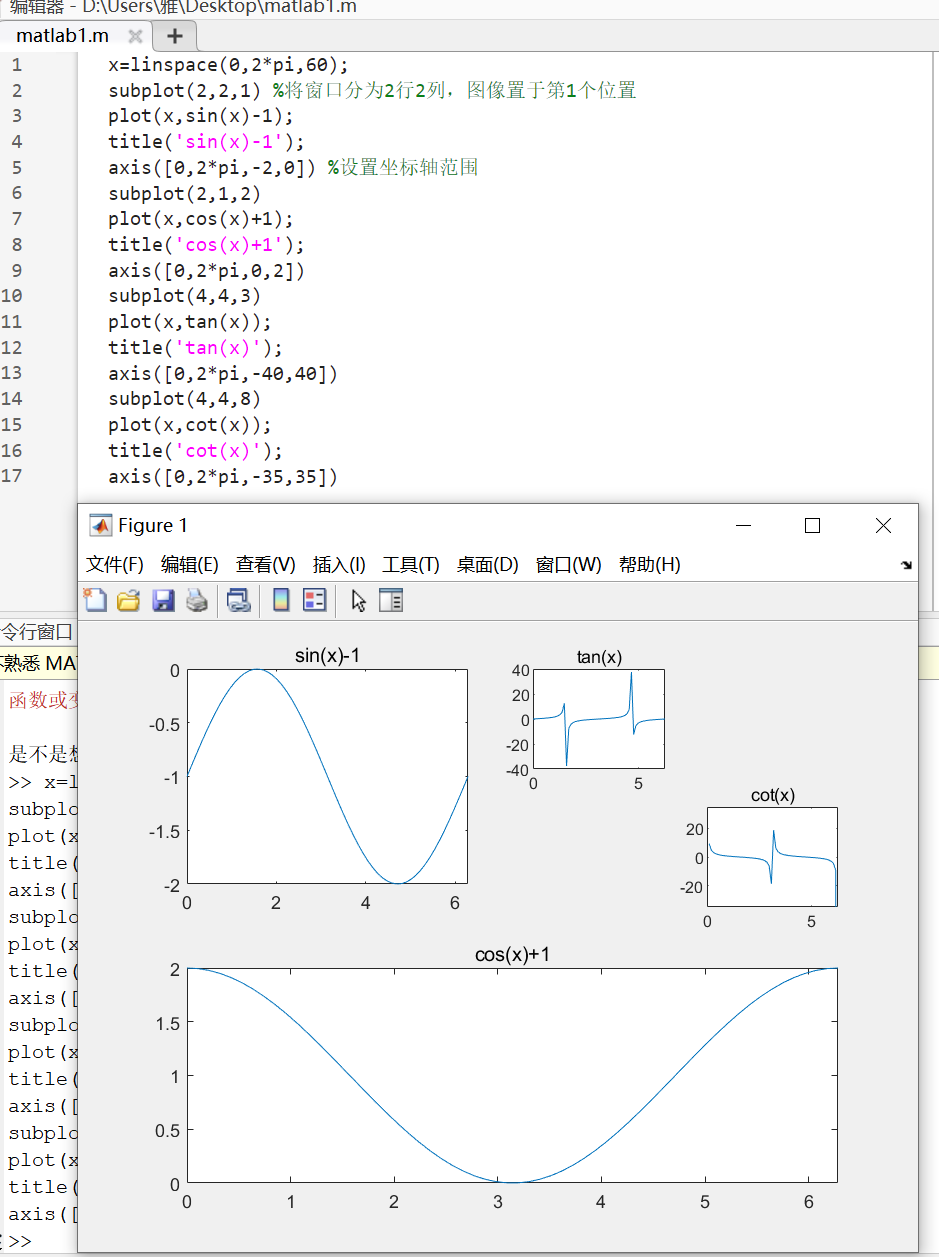Open the 窗口(W) menu in Figure 1
Image resolution: width=939 pixels, height=1257 pixels.
(569, 565)
